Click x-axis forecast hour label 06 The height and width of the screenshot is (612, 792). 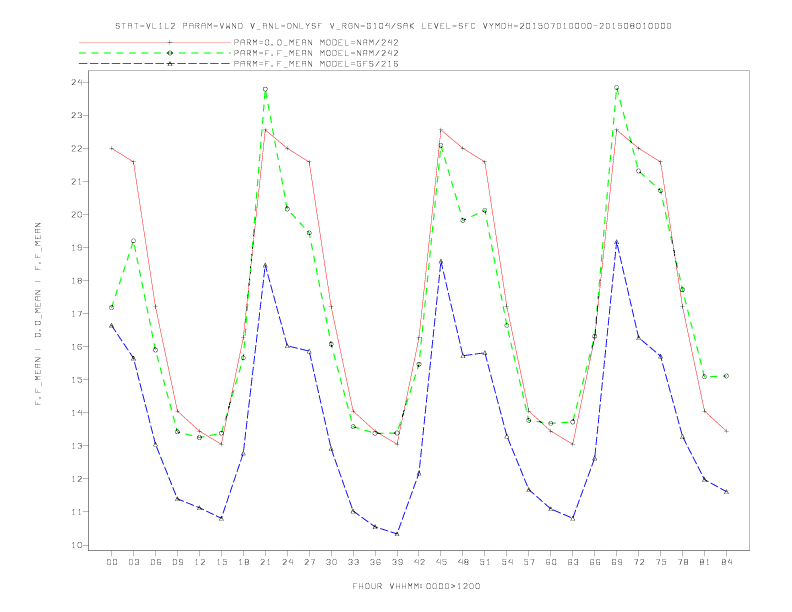pyautogui.click(x=156, y=562)
